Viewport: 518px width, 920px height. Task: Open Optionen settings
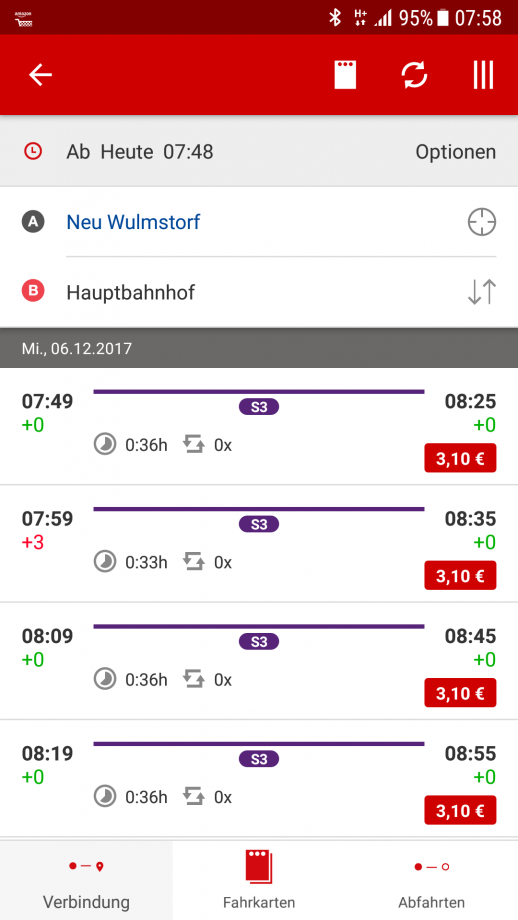click(x=456, y=152)
